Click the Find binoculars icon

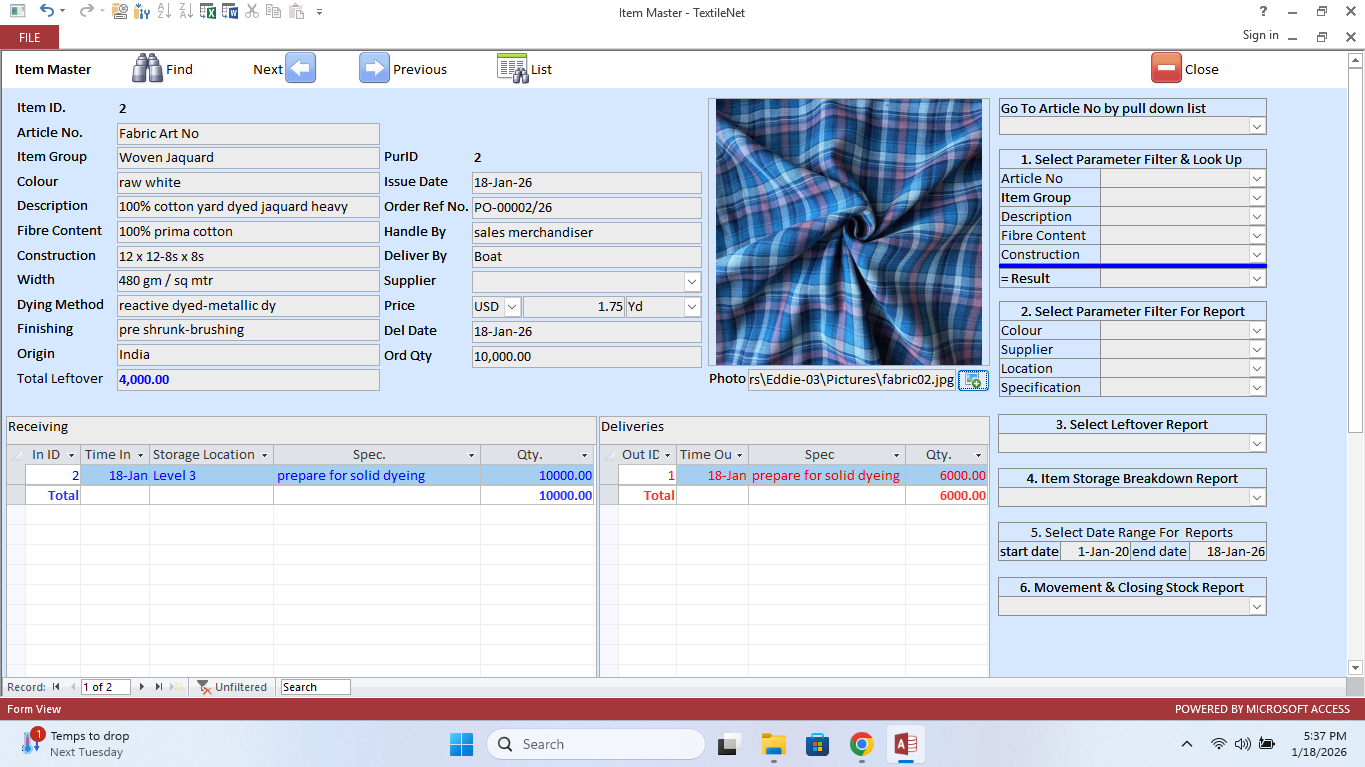click(x=147, y=68)
